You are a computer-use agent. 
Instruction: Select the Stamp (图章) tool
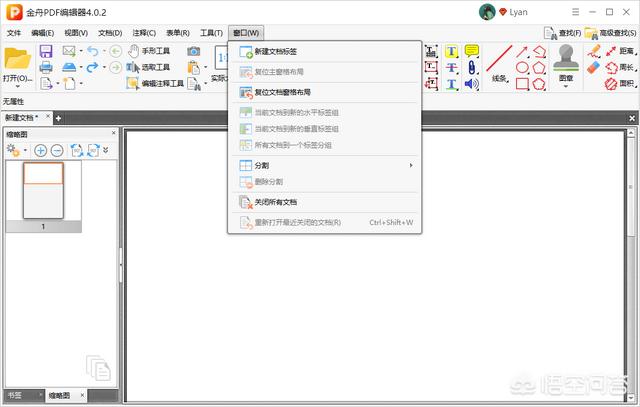click(x=566, y=61)
